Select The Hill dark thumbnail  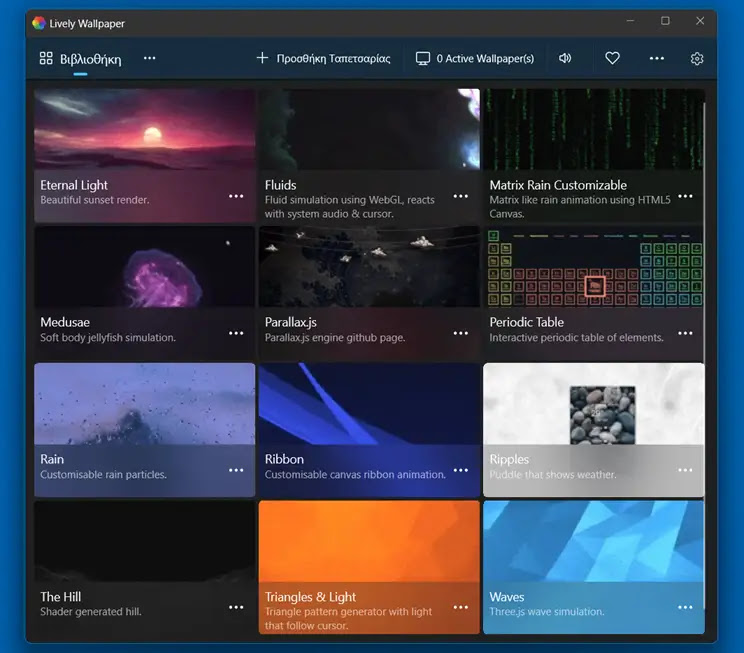tap(145, 541)
